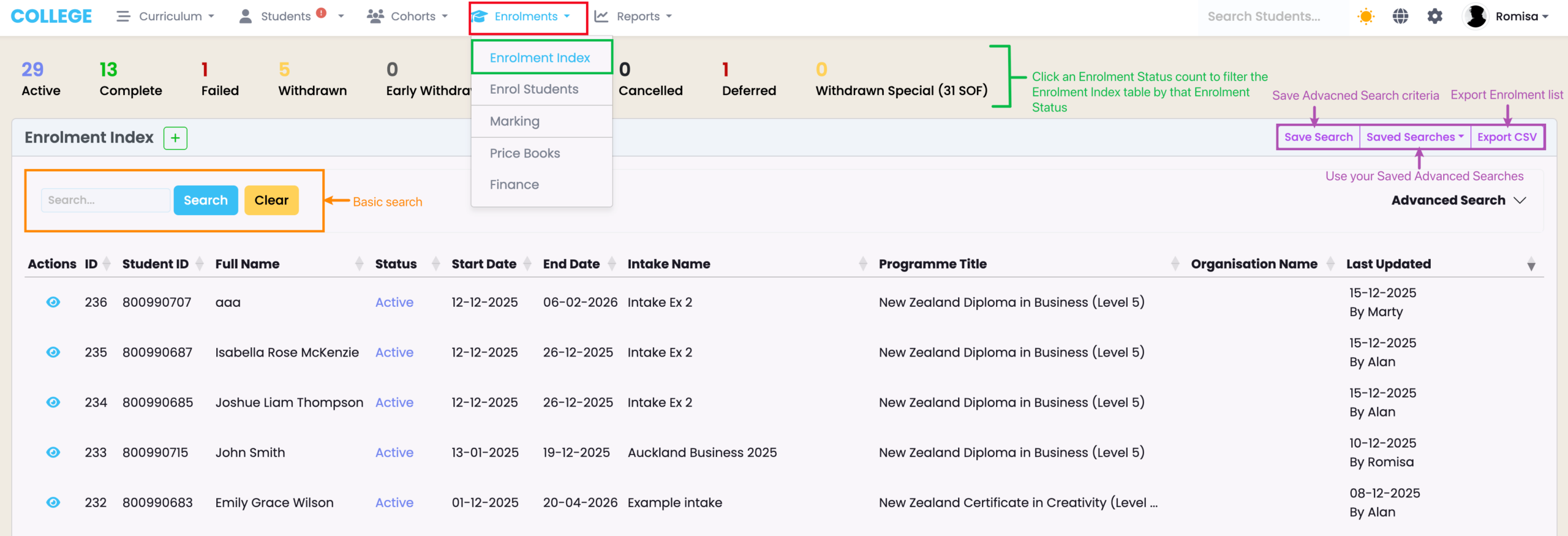The height and width of the screenshot is (536, 1568).
Task: Click the Romisa profile avatar
Action: [1475, 17]
